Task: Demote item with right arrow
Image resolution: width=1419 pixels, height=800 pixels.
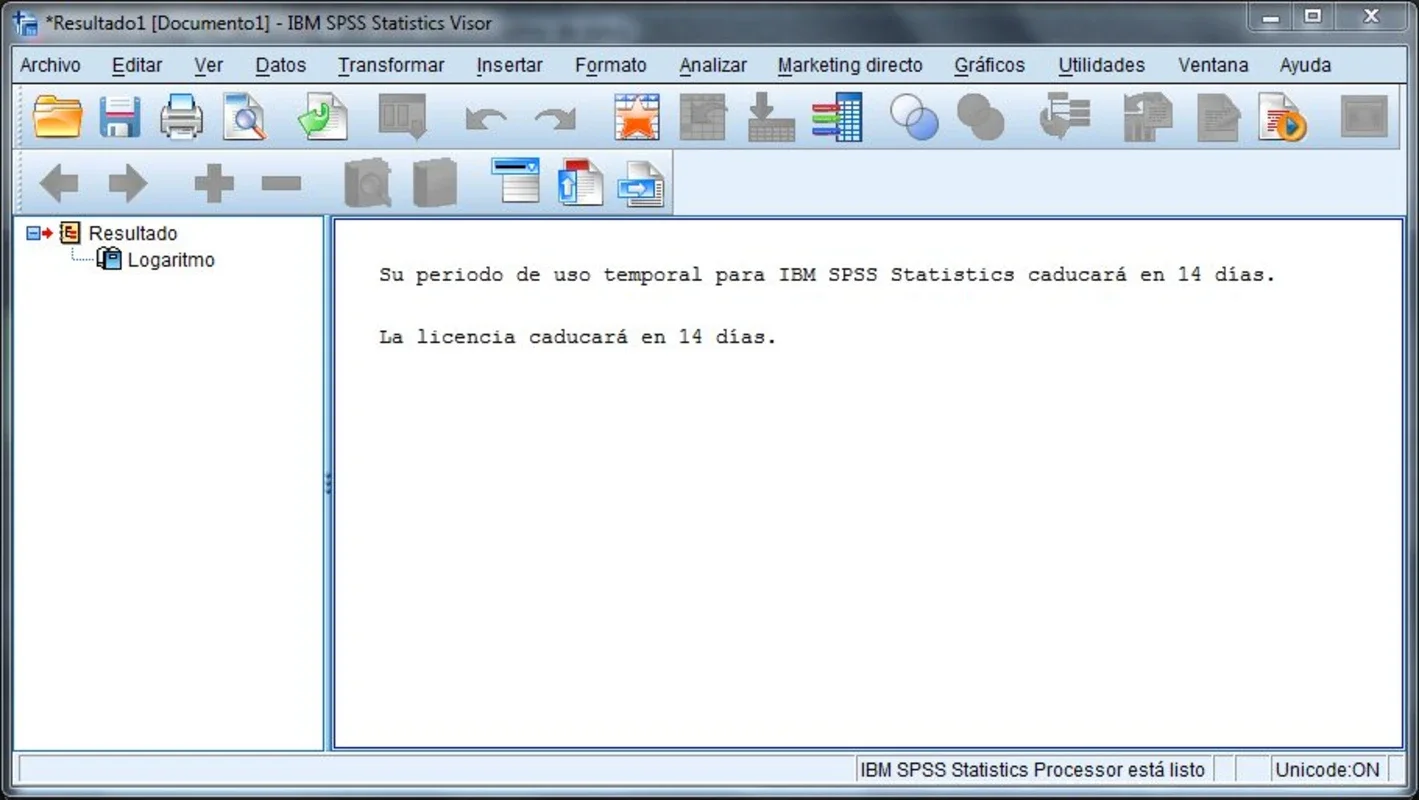Action: point(128,183)
